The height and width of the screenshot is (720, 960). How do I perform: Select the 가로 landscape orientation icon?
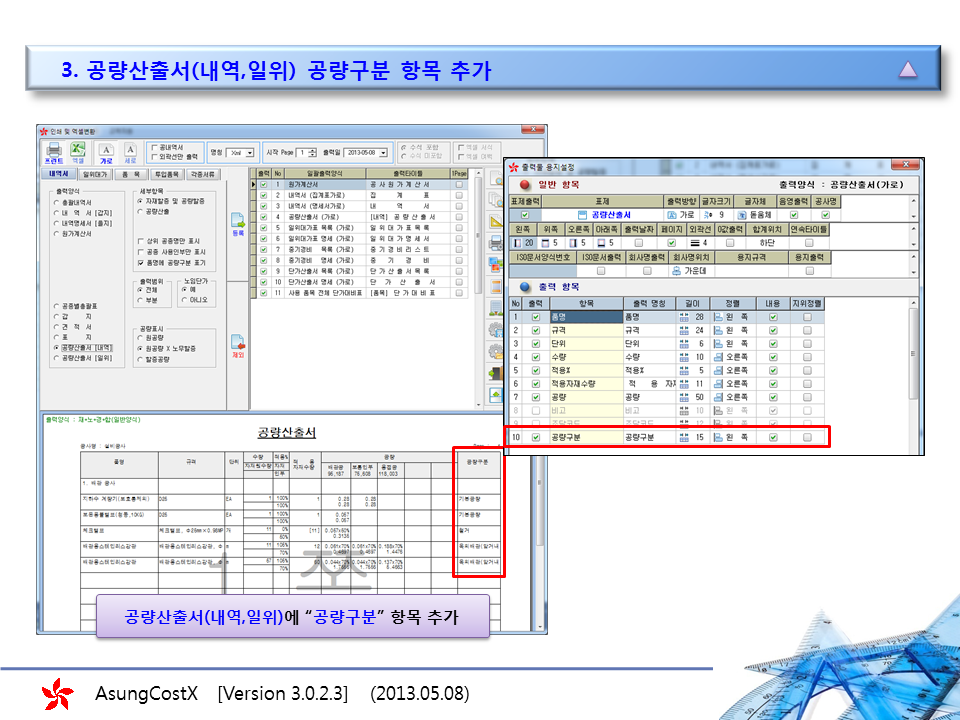[x=106, y=152]
